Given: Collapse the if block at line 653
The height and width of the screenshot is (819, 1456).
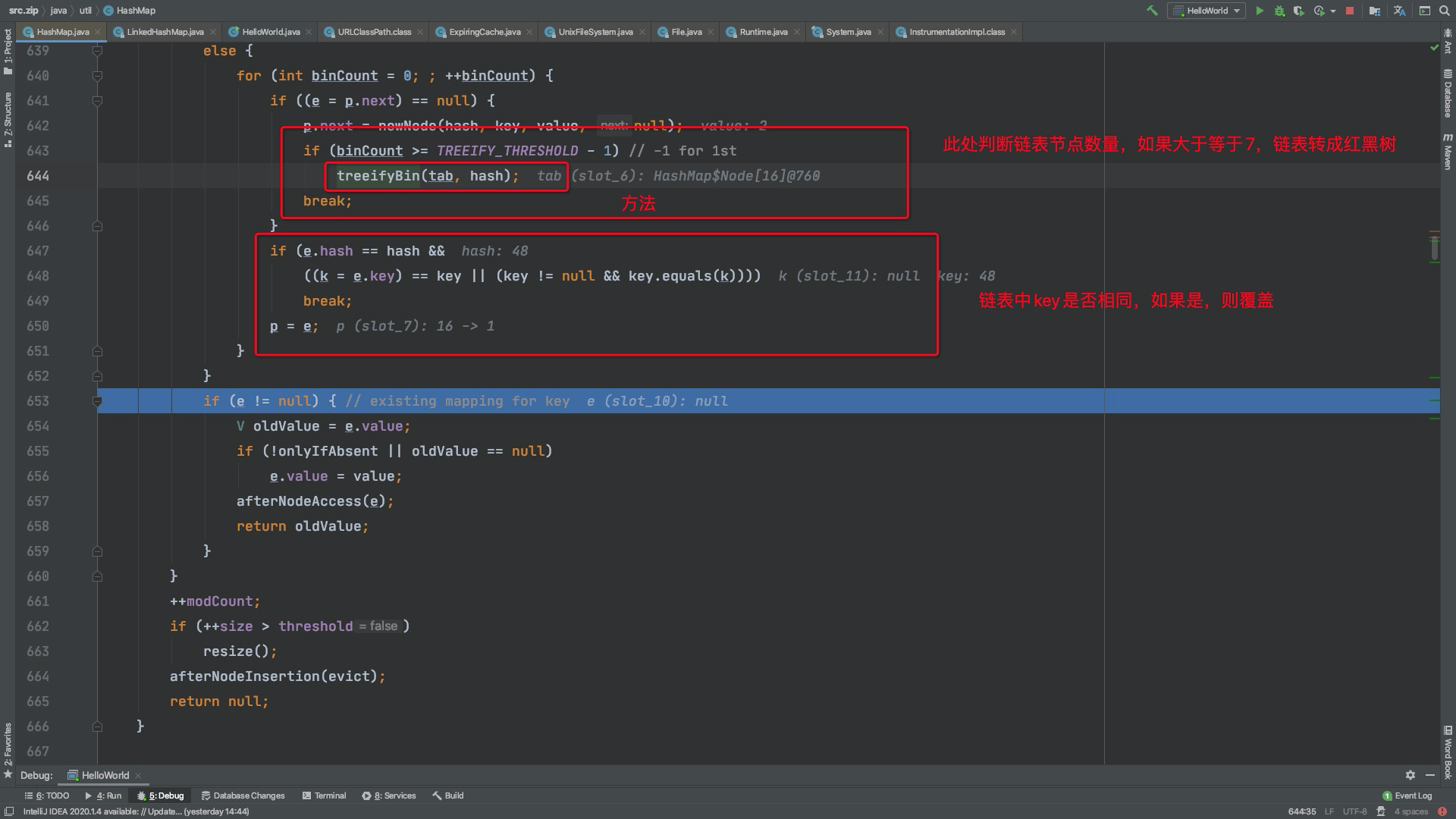Looking at the screenshot, I should click(97, 401).
